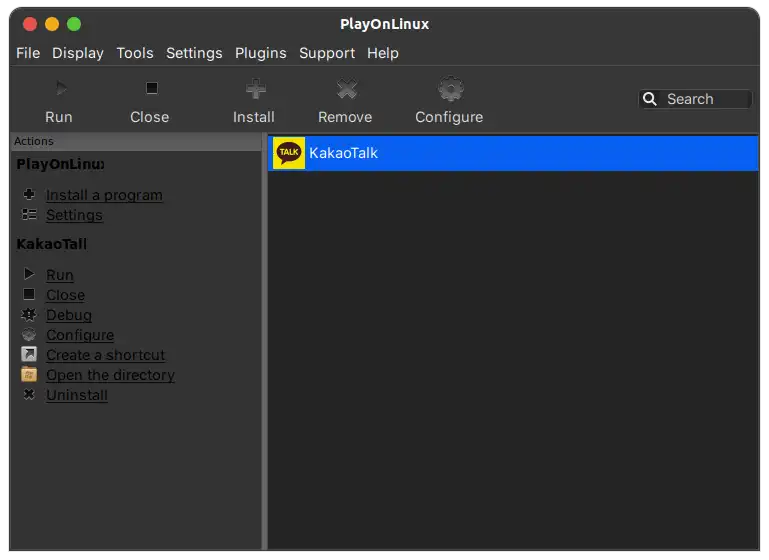Screen dimensions: 769x560
Task: Click X icon beside Uninstall
Action: (x=29, y=394)
